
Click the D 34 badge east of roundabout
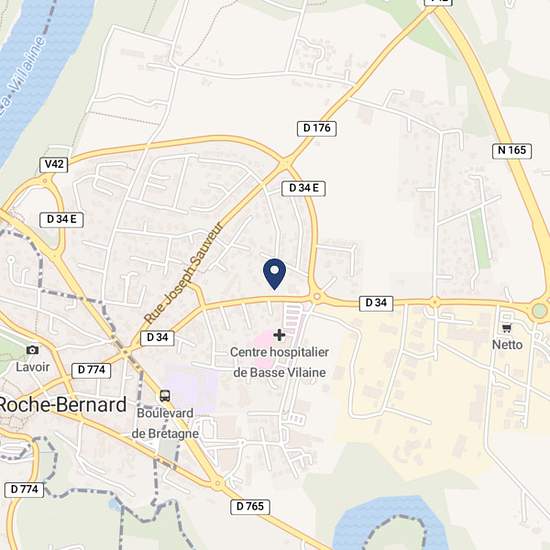pyautogui.click(x=376, y=303)
